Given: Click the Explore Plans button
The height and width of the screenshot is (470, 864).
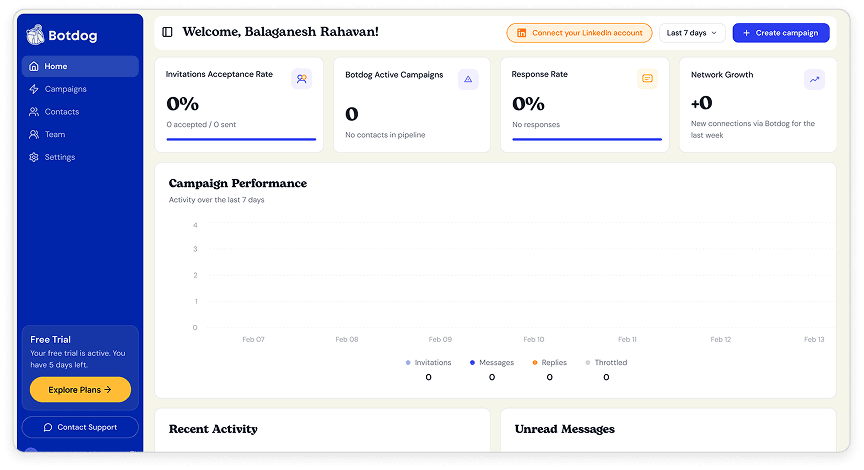Looking at the screenshot, I should click(80, 390).
